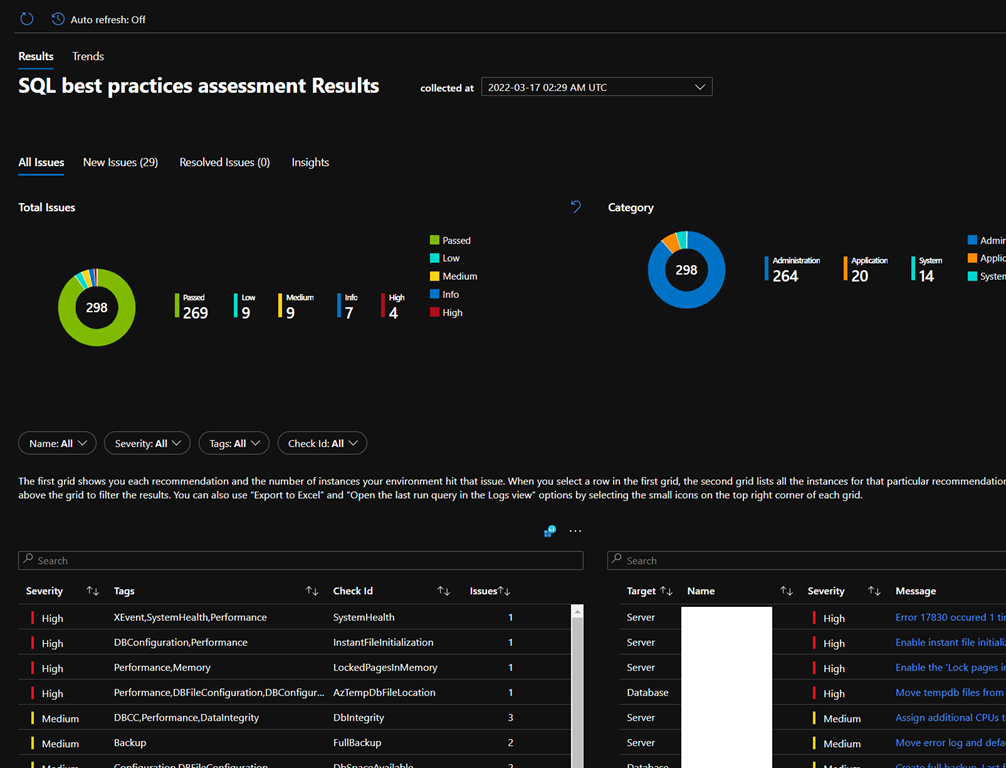Click the refresh icon beside Total Issues chart
Viewport: 1006px width, 768px height.
[575, 206]
